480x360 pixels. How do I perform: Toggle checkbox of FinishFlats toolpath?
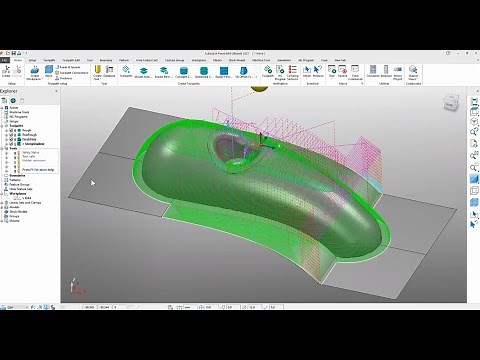11,139
